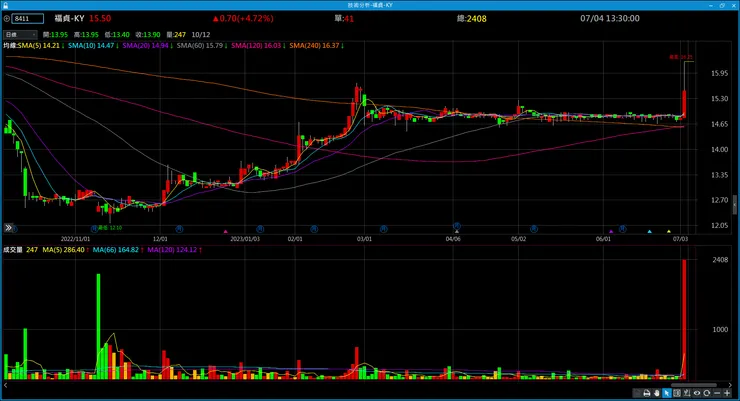Click the close price 收:13.90 value
Screen dimensions: 740x401
(148, 35)
